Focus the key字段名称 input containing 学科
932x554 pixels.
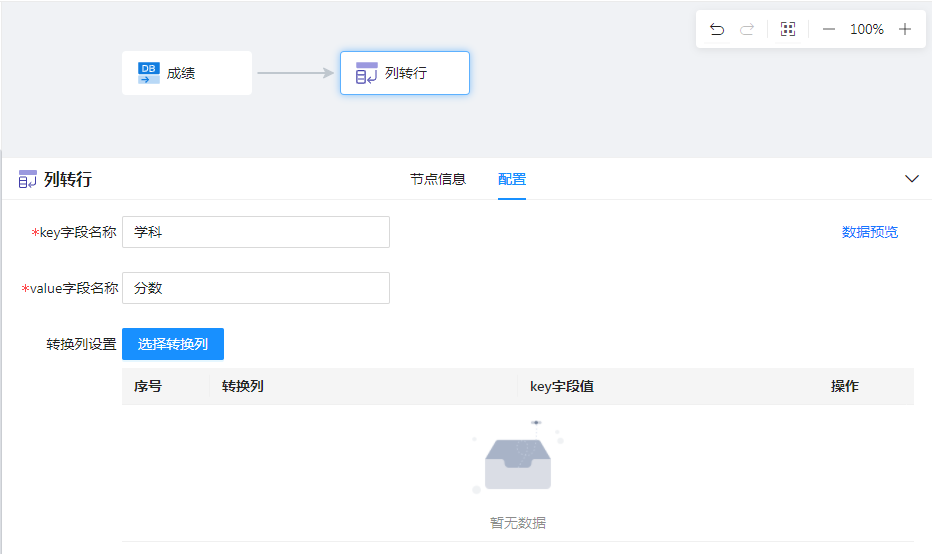tap(256, 232)
